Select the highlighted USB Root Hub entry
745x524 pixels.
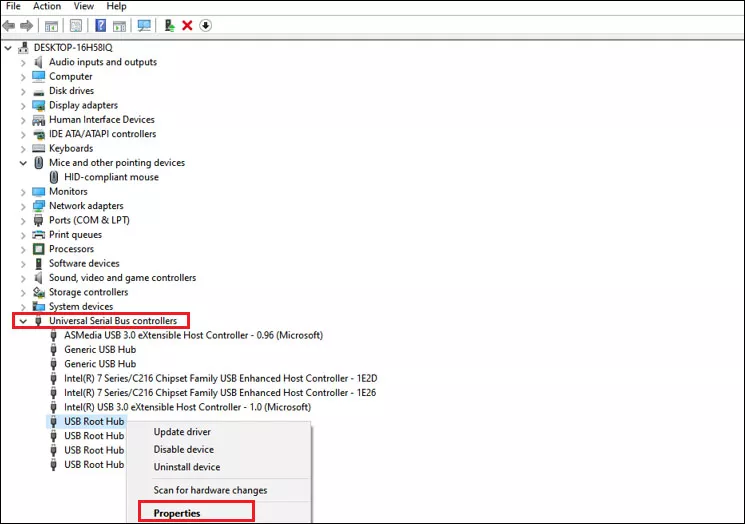pyautogui.click(x=94, y=422)
